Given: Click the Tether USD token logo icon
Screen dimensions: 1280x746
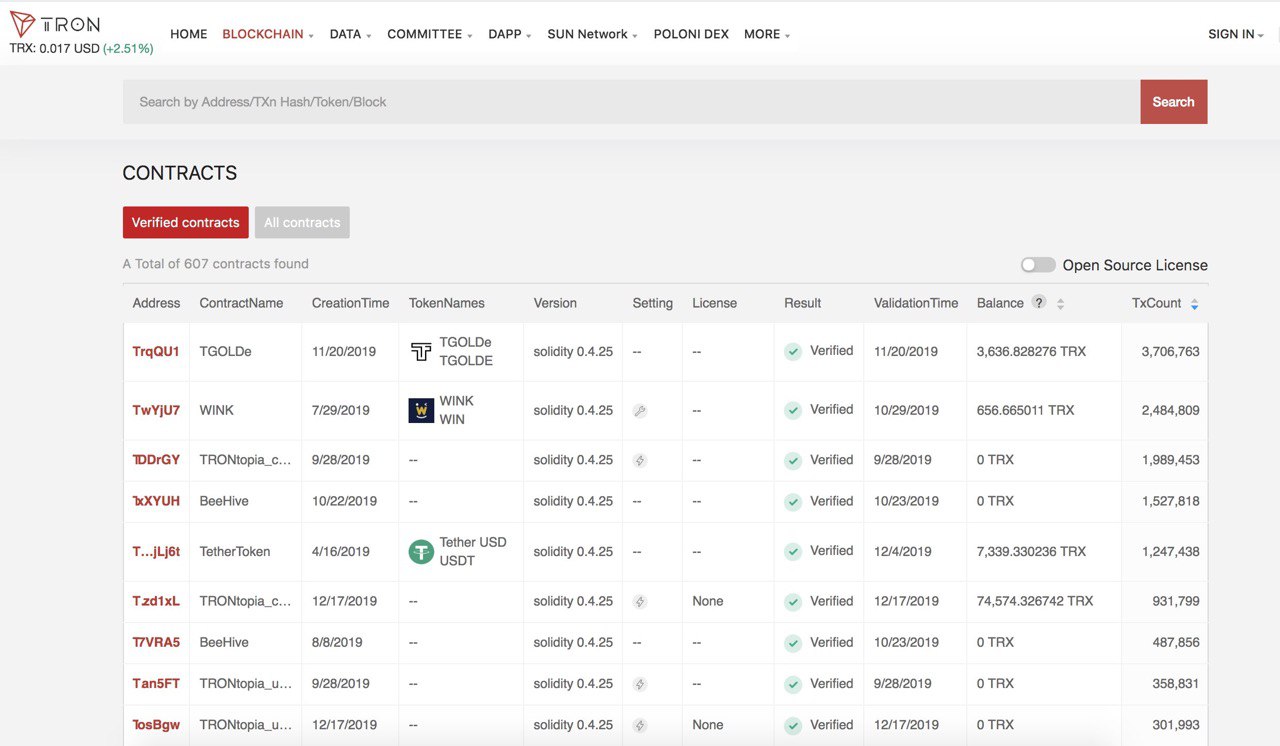Looking at the screenshot, I should pos(421,551).
